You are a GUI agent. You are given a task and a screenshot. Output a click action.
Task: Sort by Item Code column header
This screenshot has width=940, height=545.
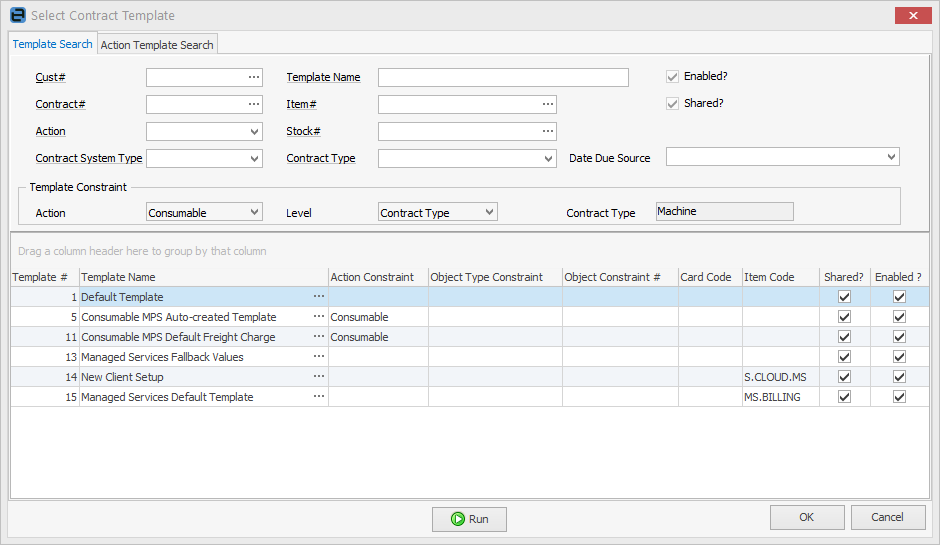[x=781, y=277]
